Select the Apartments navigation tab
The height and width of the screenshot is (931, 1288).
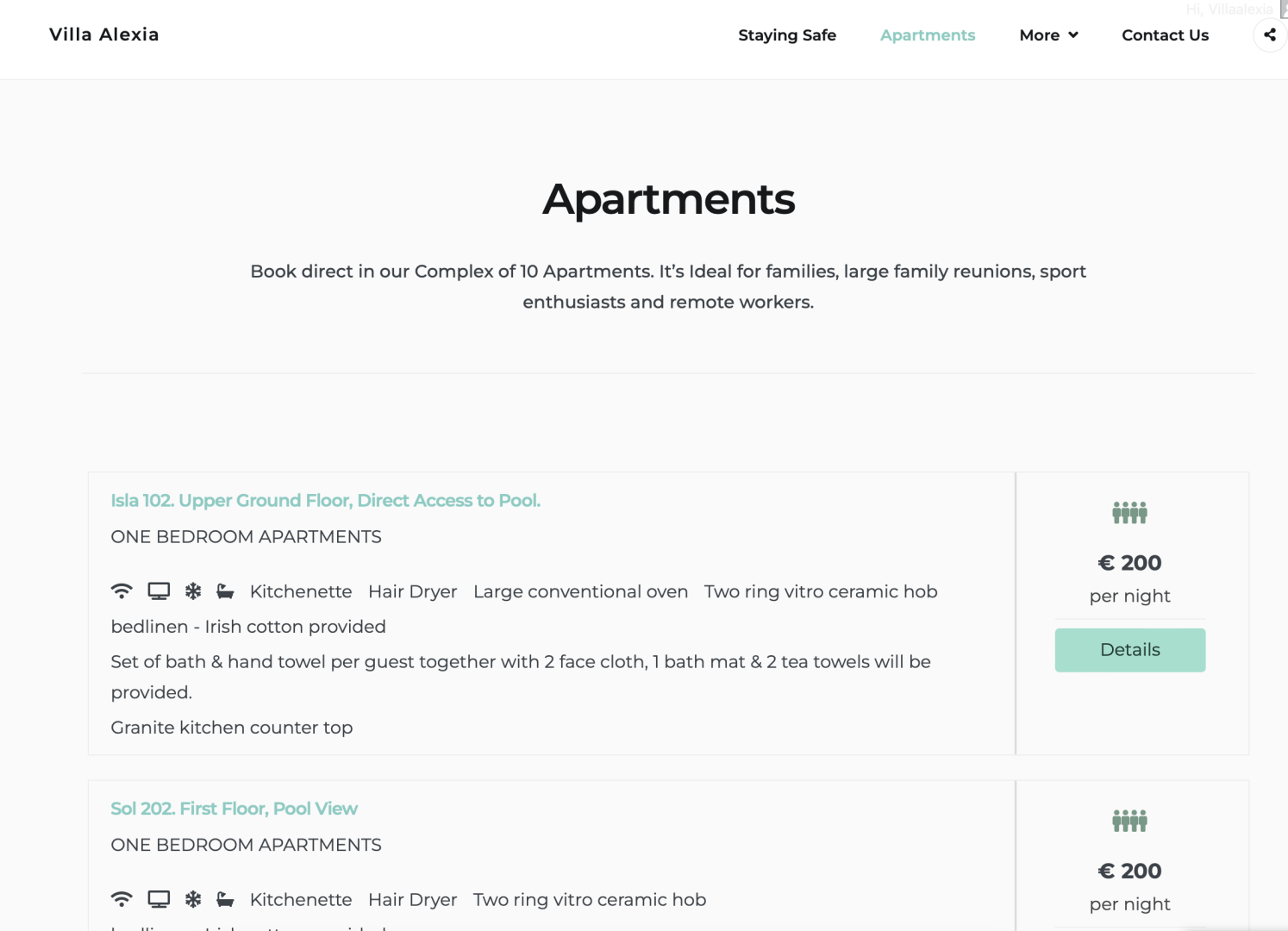pyautogui.click(x=928, y=35)
